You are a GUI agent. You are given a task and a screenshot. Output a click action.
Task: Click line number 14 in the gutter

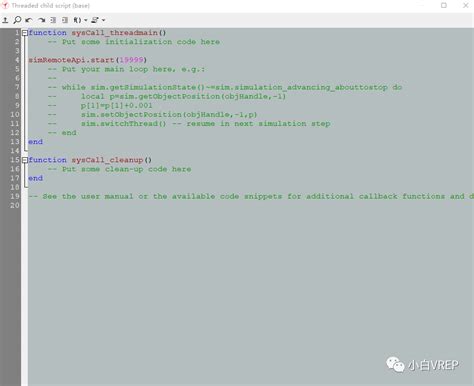coord(15,151)
